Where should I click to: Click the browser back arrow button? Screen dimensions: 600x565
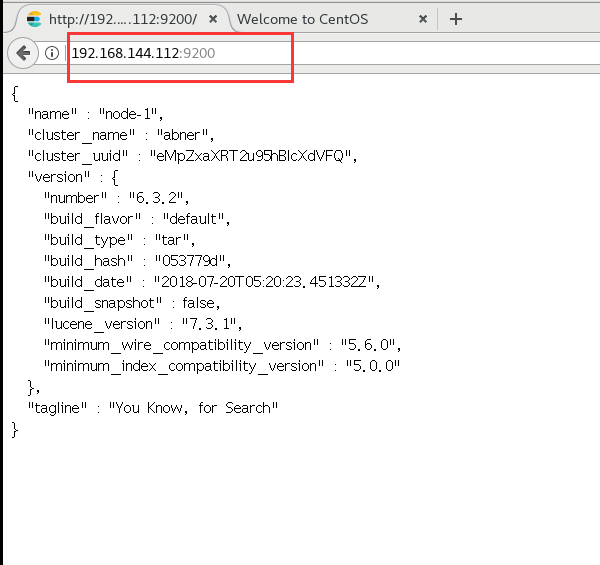(x=23, y=53)
